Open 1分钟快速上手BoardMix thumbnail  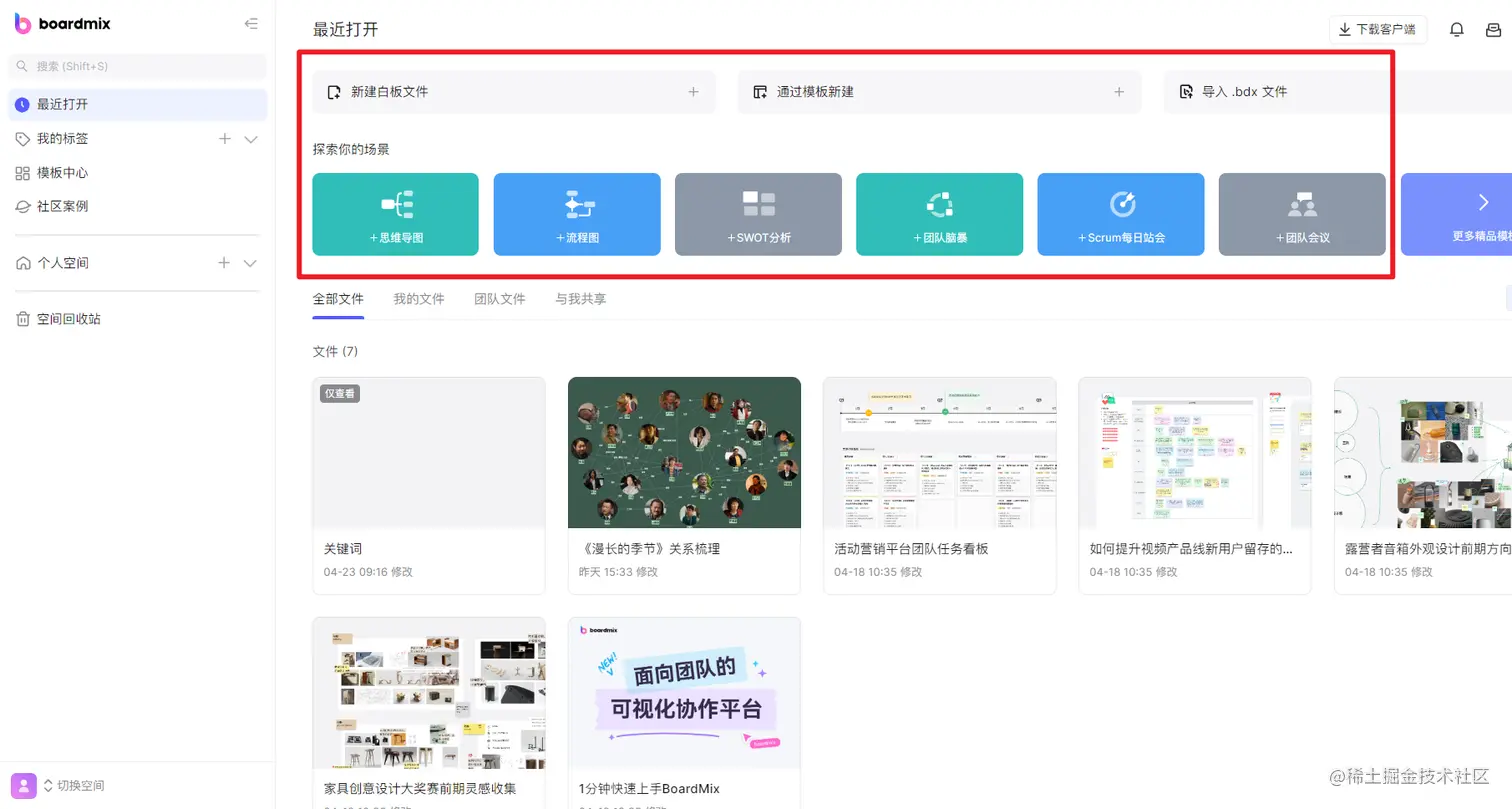(684, 693)
